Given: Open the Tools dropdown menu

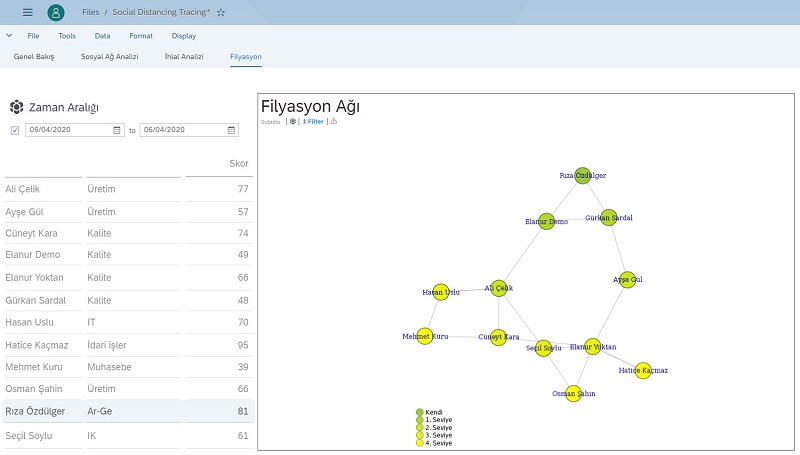Looking at the screenshot, I should 67,35.
